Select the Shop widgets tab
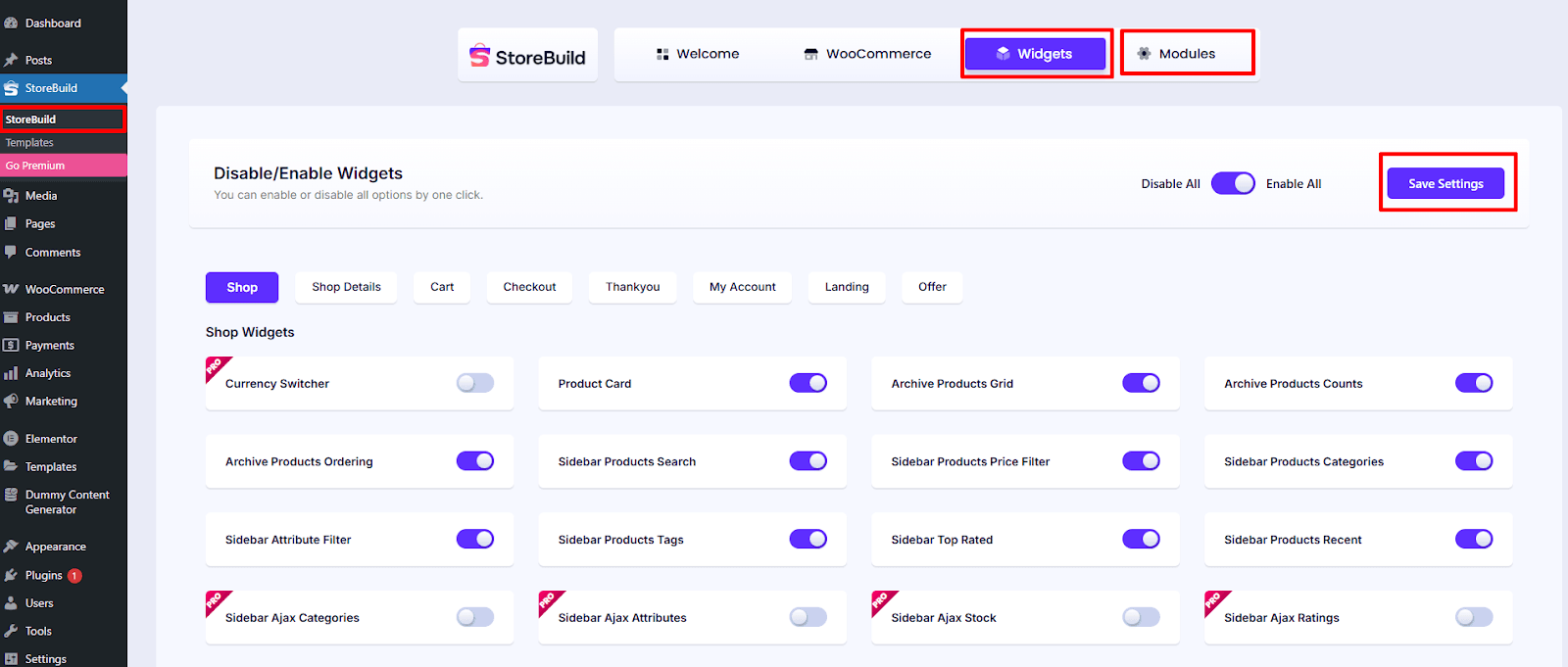The height and width of the screenshot is (667, 1568). click(242, 287)
